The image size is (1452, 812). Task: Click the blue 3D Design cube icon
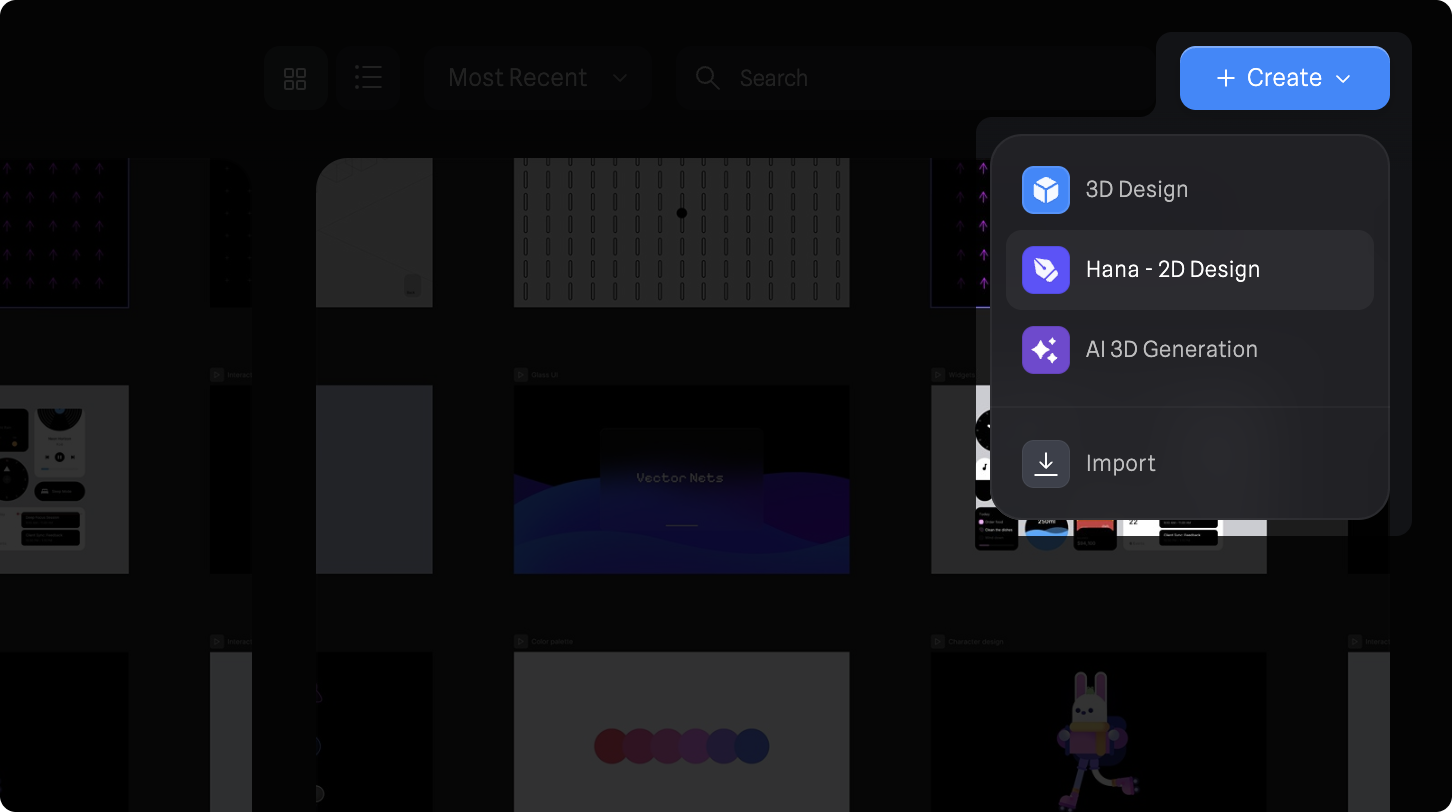[1045, 190]
